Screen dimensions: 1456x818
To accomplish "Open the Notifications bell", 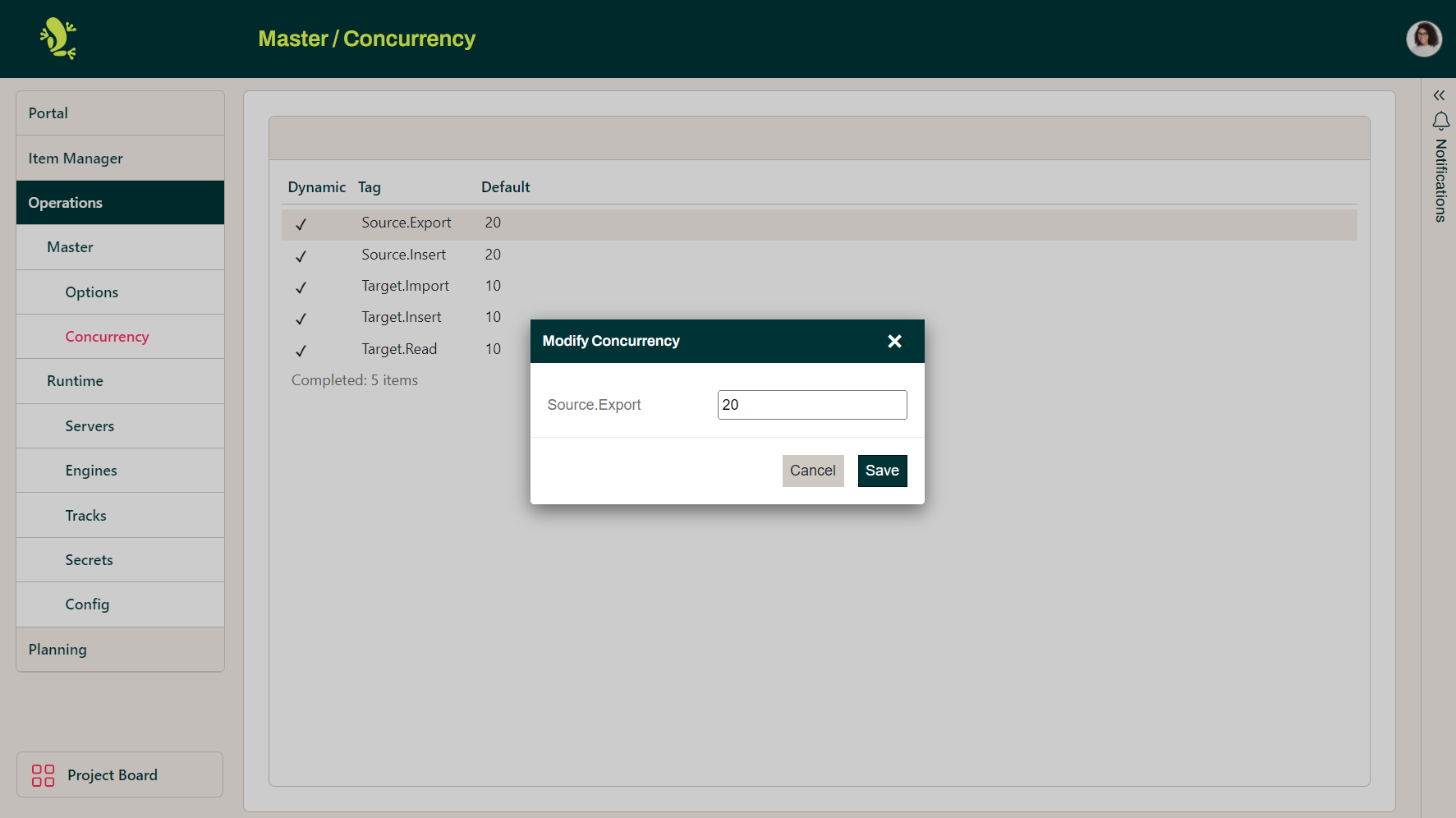I will coord(1440,122).
